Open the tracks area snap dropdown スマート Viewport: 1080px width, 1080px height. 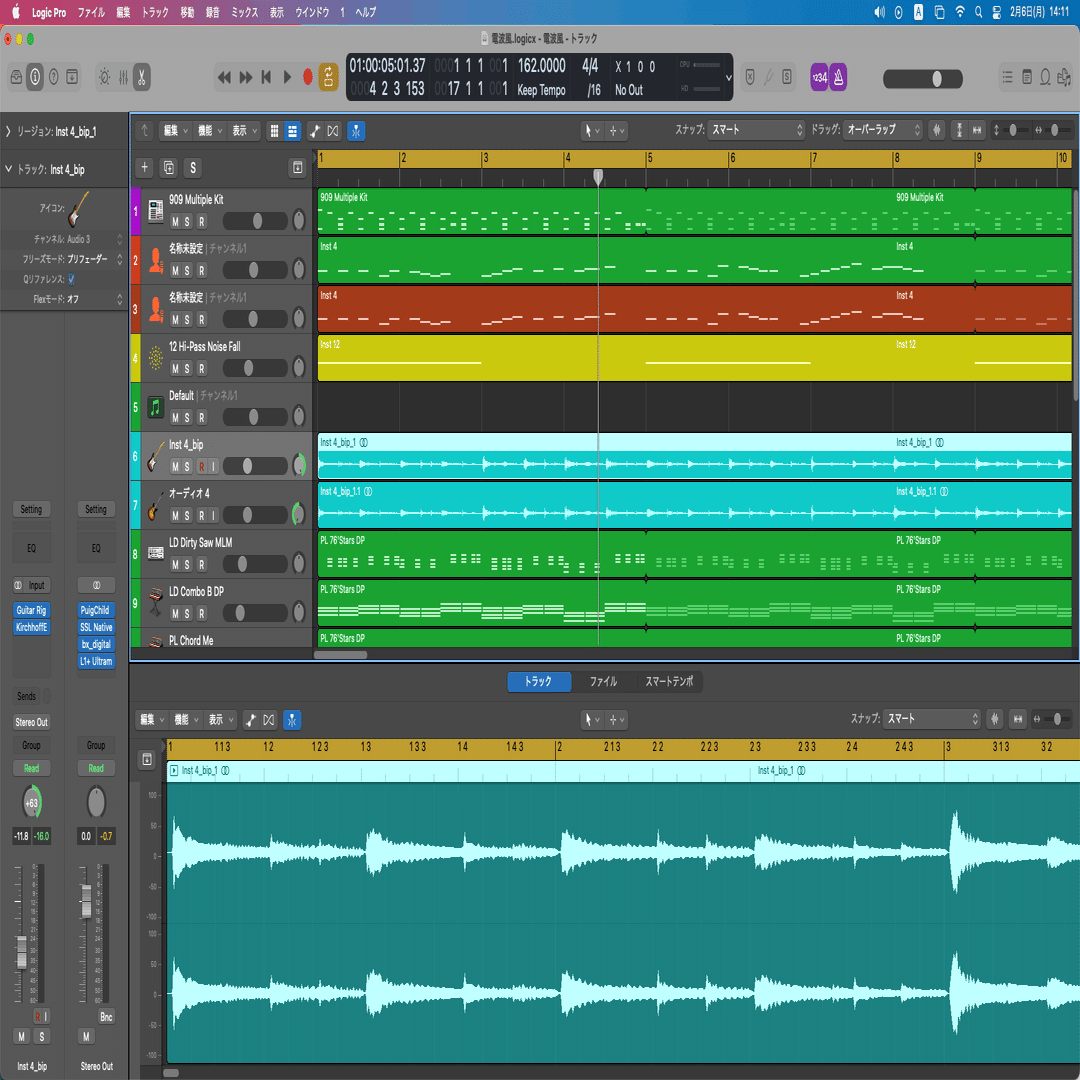[x=755, y=129]
